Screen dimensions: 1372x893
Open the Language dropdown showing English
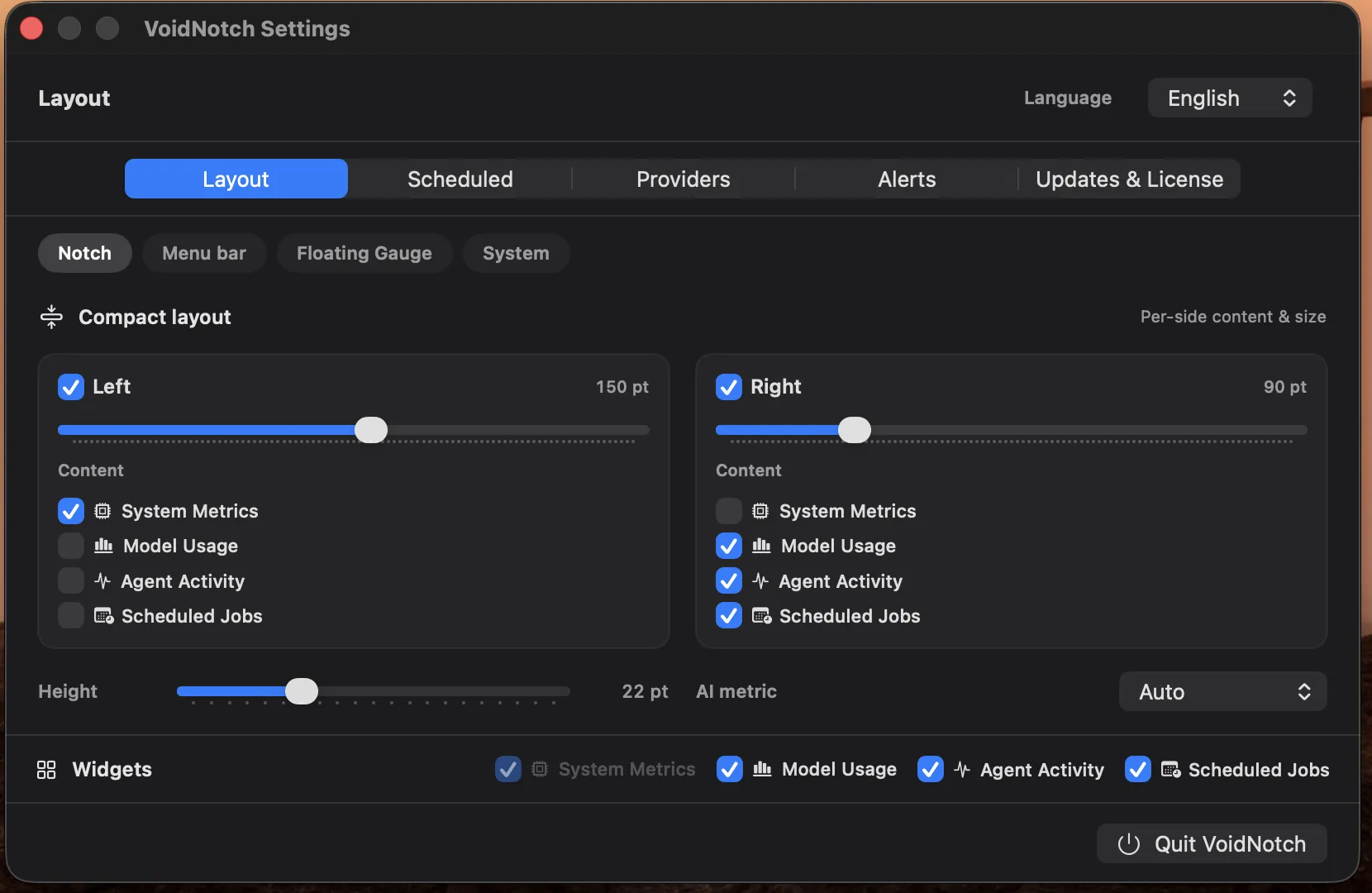[x=1230, y=98]
